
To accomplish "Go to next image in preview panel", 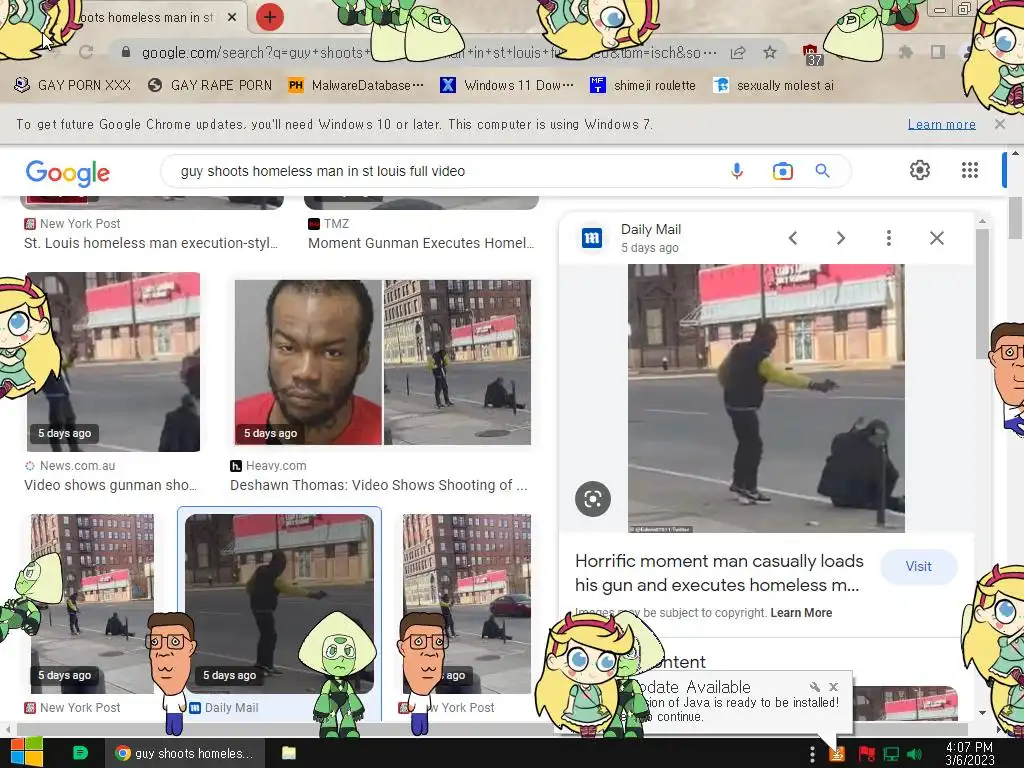I will pyautogui.click(x=840, y=238).
